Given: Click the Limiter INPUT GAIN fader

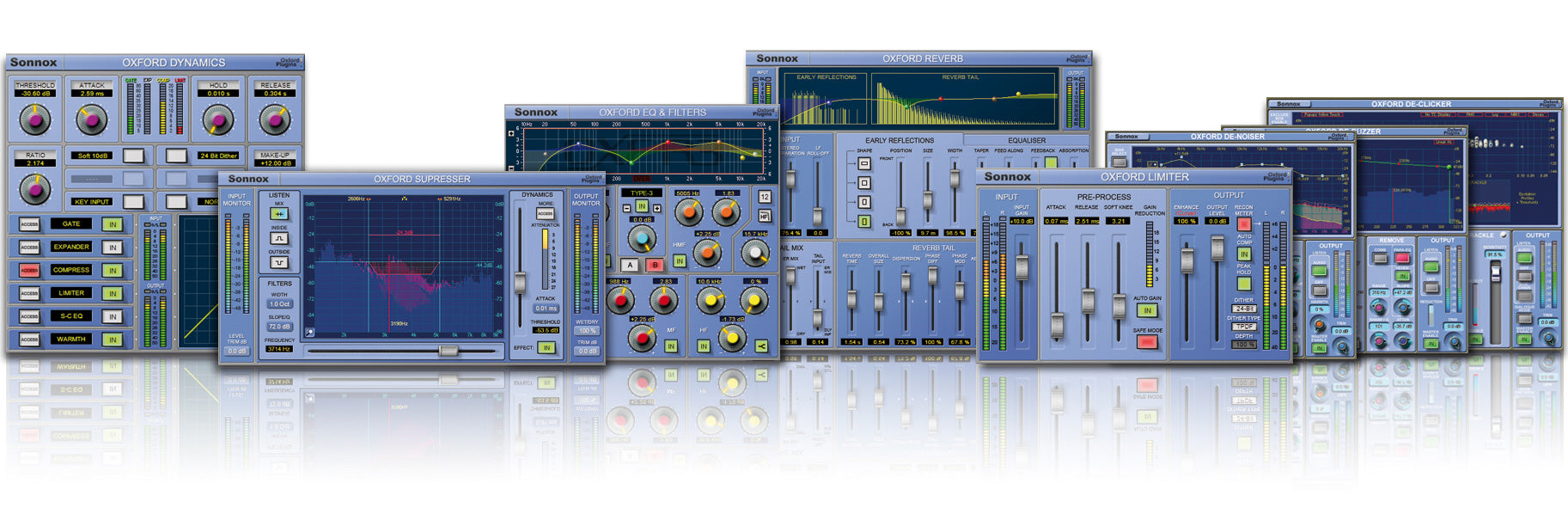Looking at the screenshot, I should [x=1022, y=266].
